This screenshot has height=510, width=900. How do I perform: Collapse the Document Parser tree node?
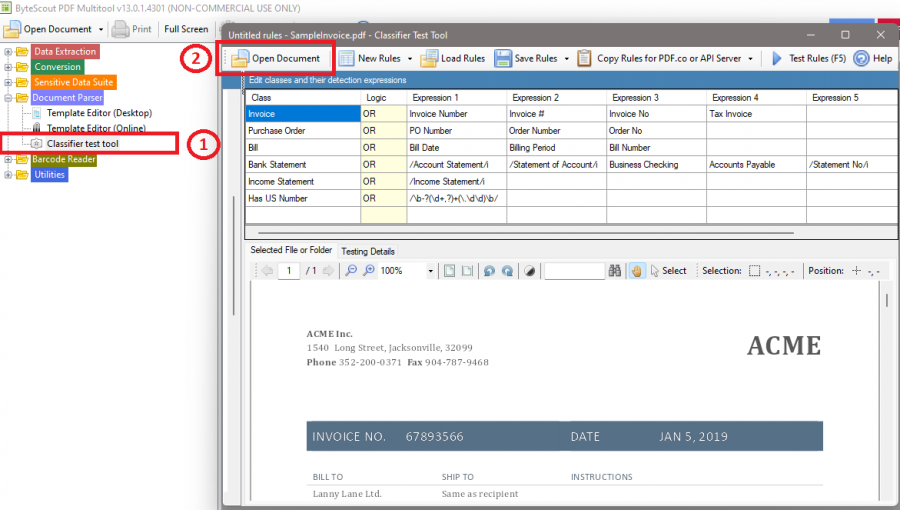pos(8,98)
